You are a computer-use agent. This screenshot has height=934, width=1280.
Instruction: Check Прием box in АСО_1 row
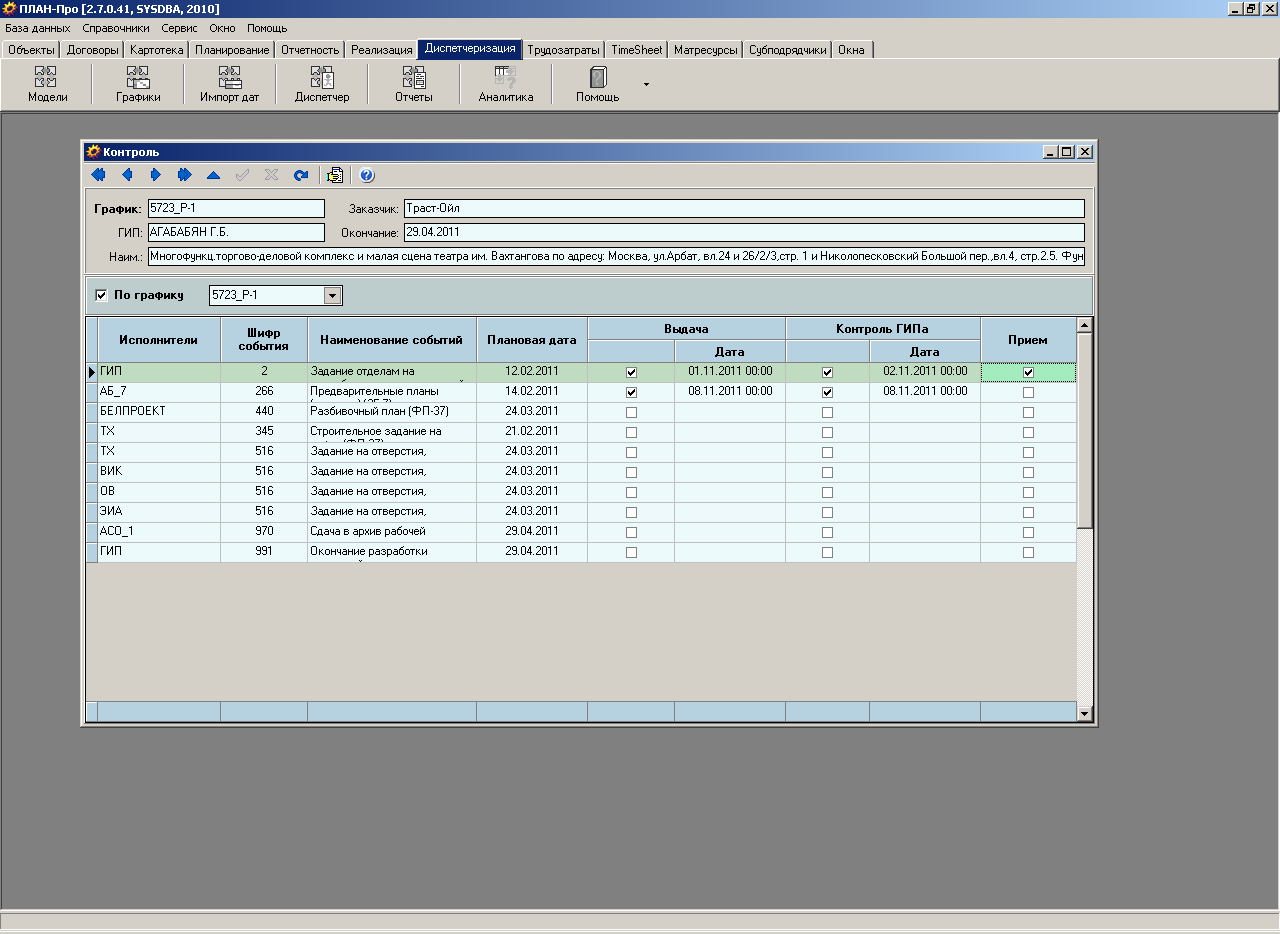click(x=1028, y=532)
